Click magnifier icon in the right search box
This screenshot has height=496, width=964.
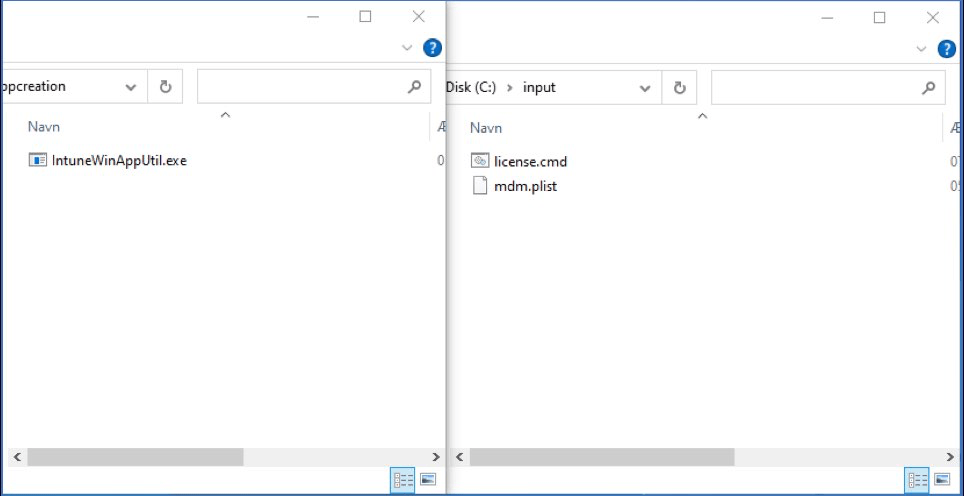pyautogui.click(x=928, y=88)
